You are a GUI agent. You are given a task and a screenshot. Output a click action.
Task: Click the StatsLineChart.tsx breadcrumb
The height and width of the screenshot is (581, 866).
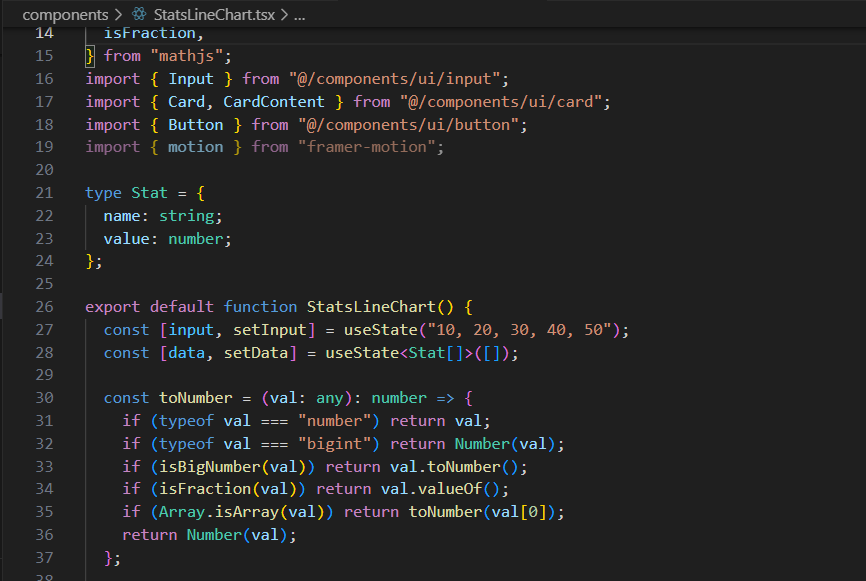click(214, 15)
